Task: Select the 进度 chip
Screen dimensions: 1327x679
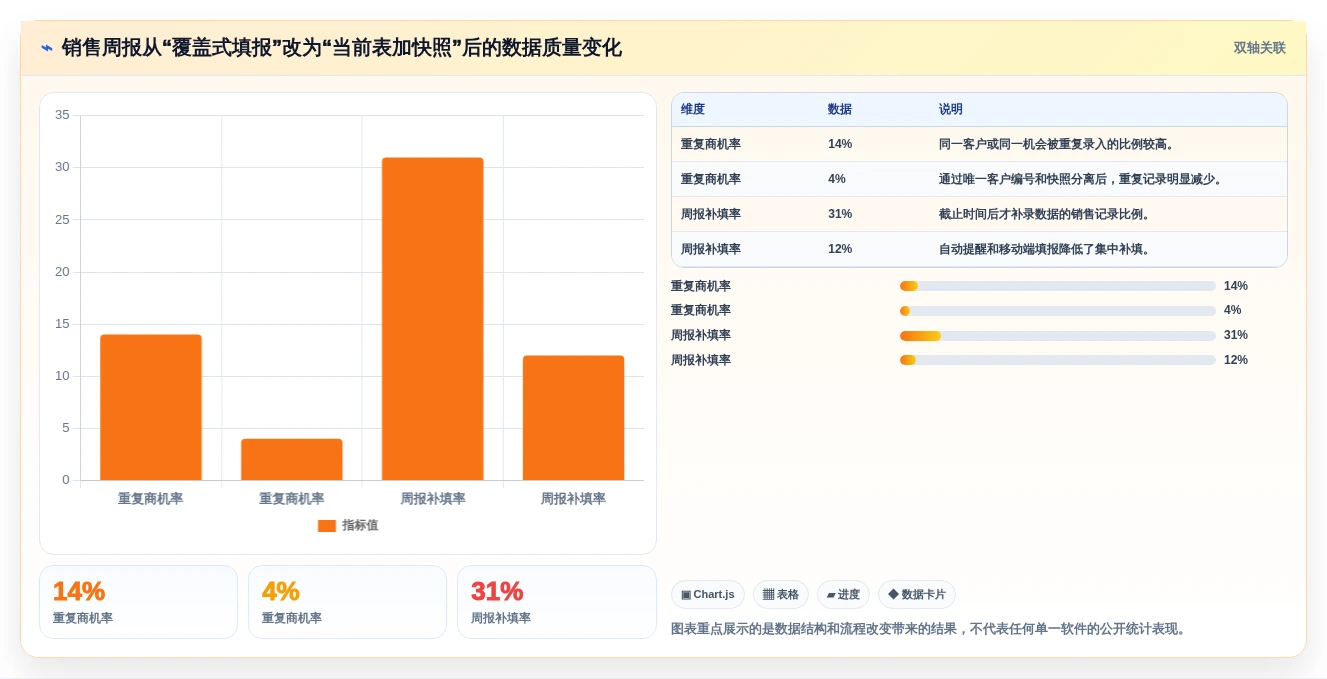Action: tap(843, 595)
